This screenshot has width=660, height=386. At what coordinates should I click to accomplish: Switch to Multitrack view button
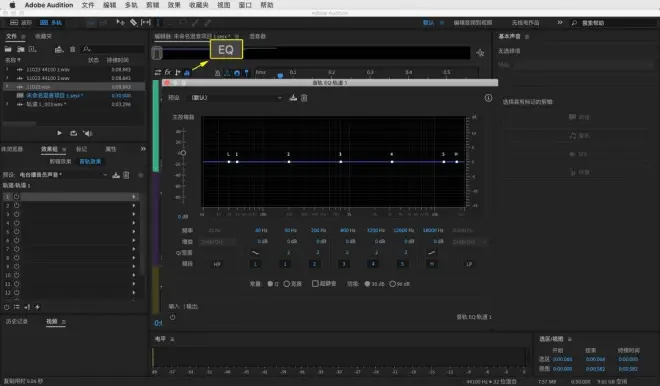[51, 22]
